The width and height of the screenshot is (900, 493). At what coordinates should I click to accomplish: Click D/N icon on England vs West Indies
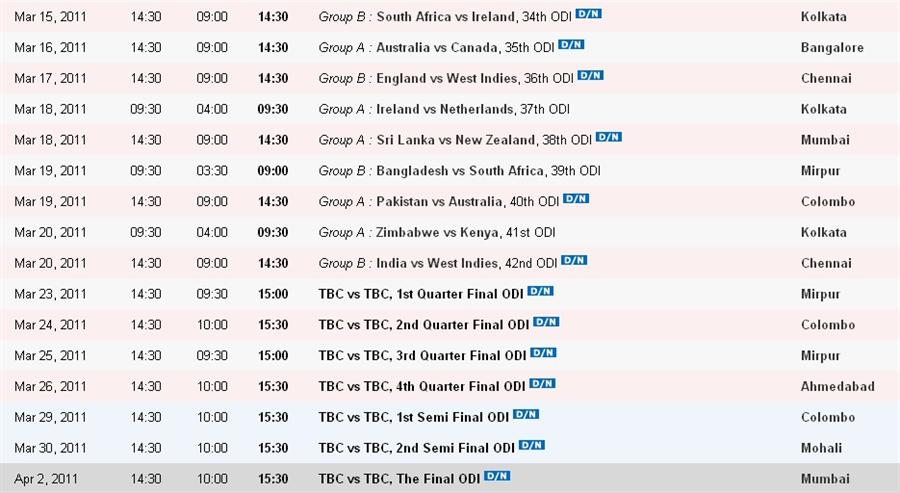click(590, 76)
